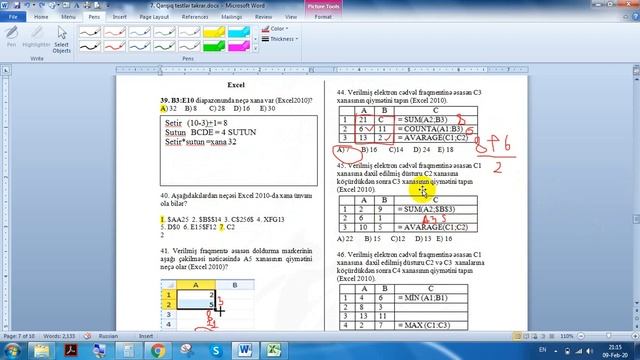This screenshot has width=640, height=360.
Task: Open Skype from taskbar
Action: [x=216, y=350]
